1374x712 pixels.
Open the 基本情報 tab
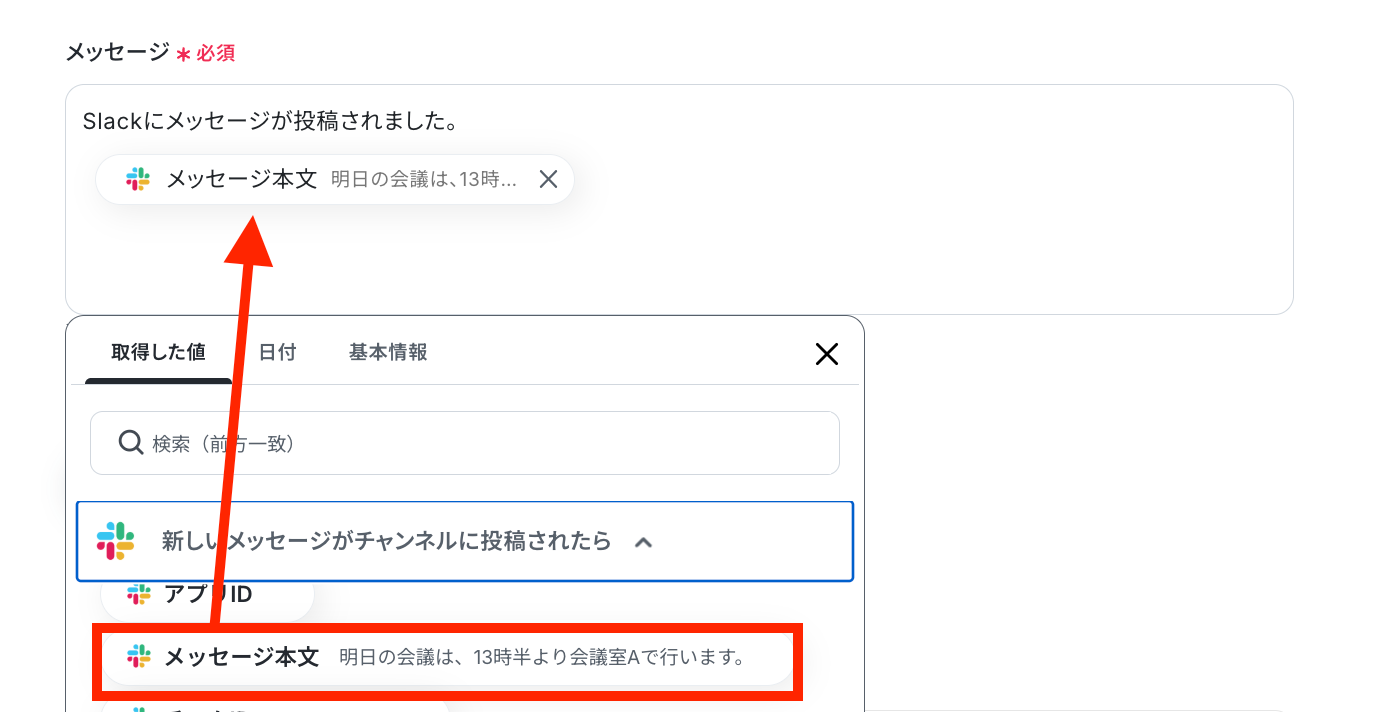[388, 352]
